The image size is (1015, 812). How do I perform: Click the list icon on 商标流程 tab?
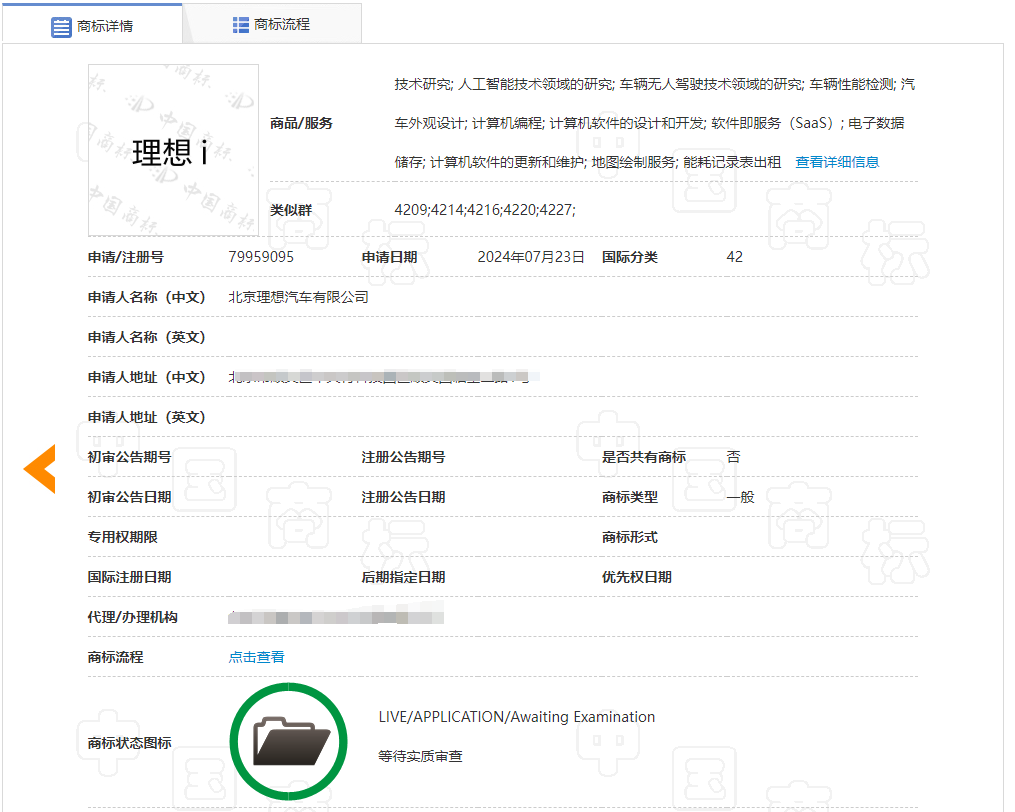(241, 22)
